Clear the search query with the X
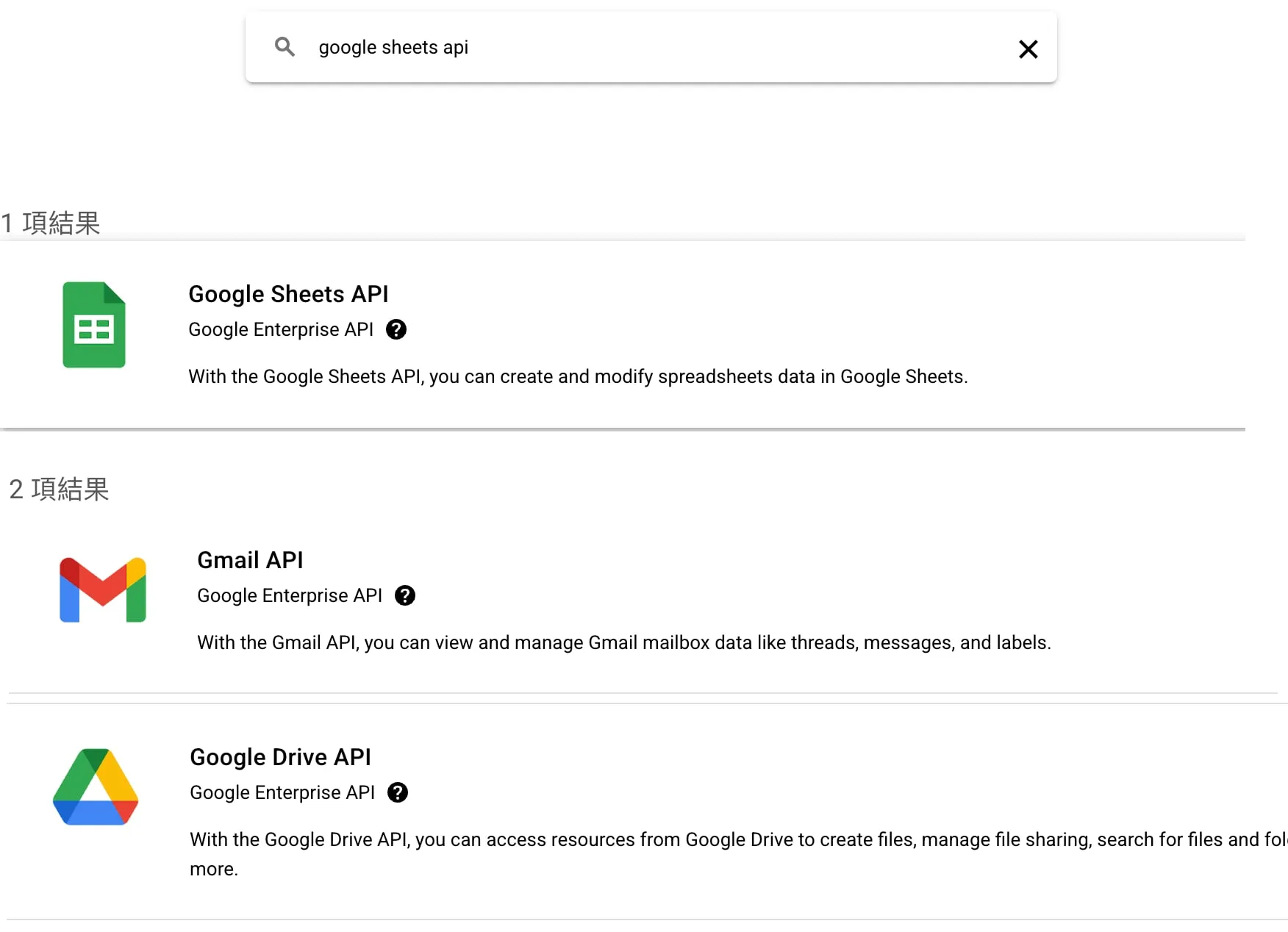This screenshot has width=1288, height=932. [1028, 49]
